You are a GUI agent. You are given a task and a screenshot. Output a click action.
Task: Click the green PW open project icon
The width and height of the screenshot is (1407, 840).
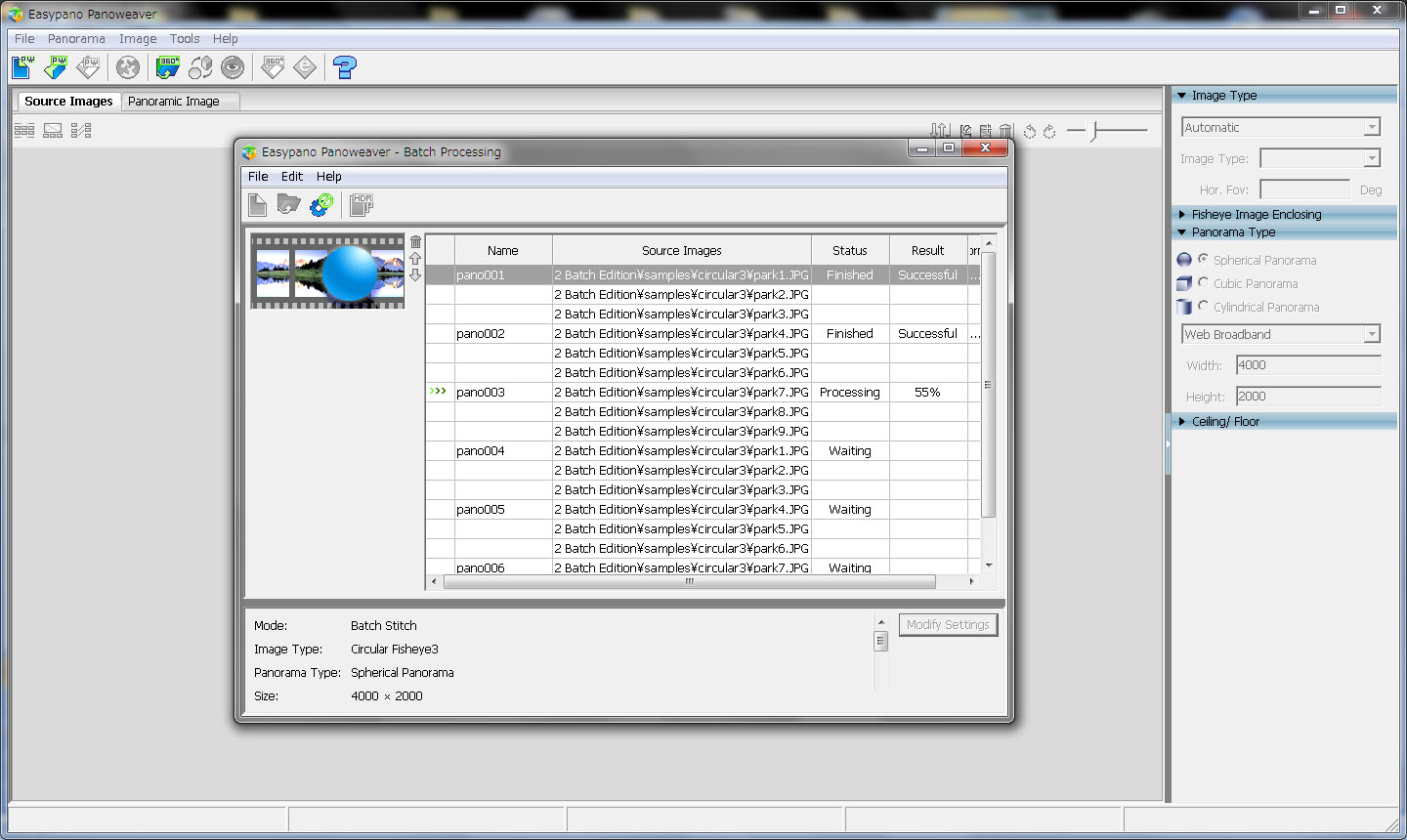click(56, 67)
